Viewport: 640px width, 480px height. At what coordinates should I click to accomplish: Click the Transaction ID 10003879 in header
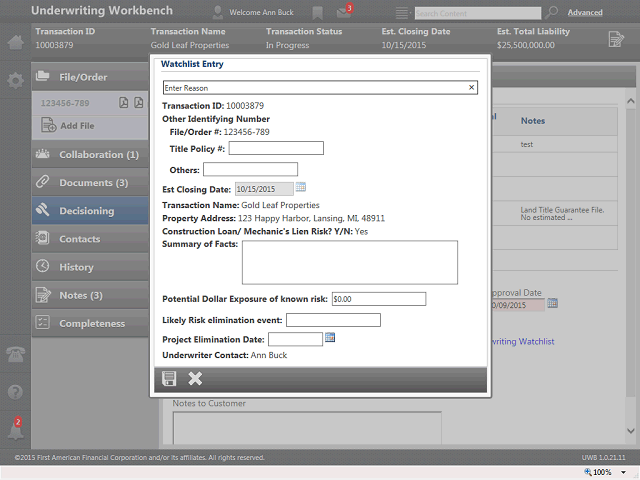click(54, 45)
